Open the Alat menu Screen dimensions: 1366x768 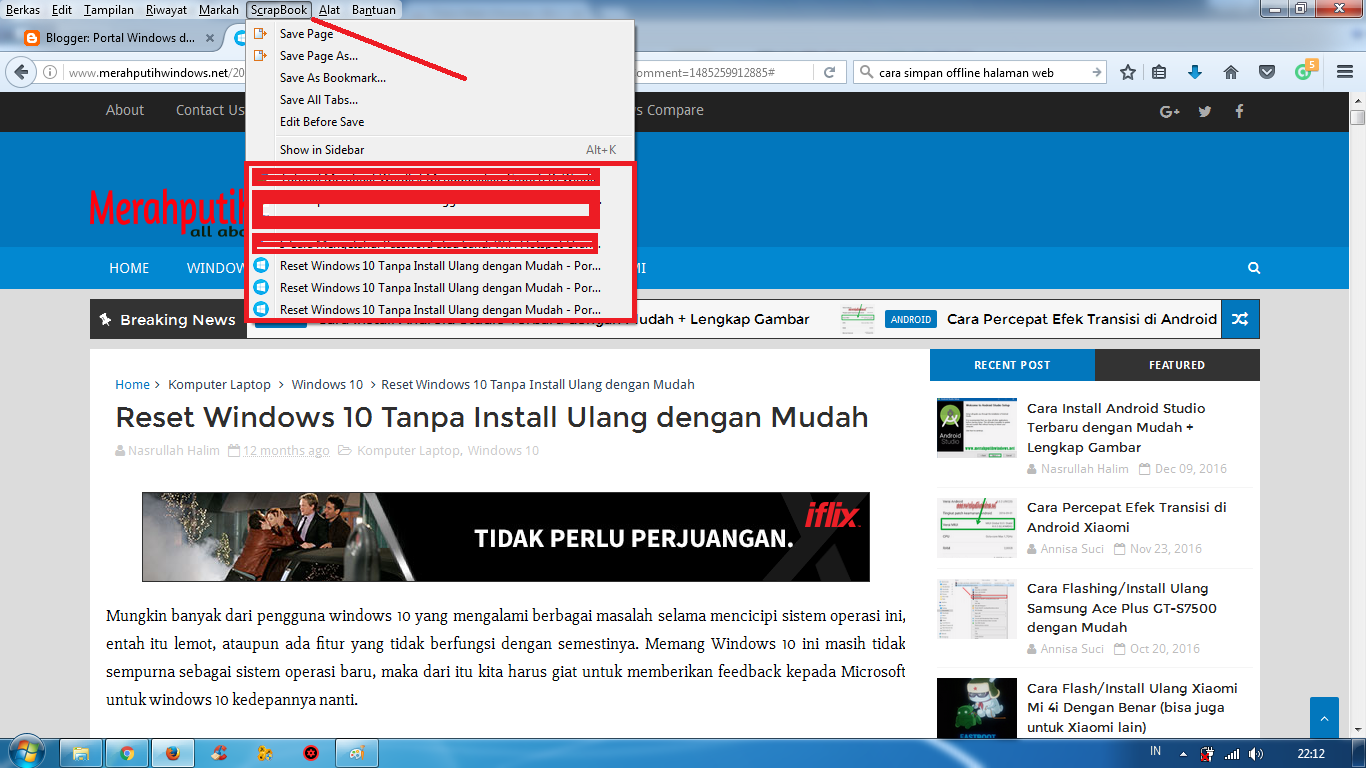[329, 10]
